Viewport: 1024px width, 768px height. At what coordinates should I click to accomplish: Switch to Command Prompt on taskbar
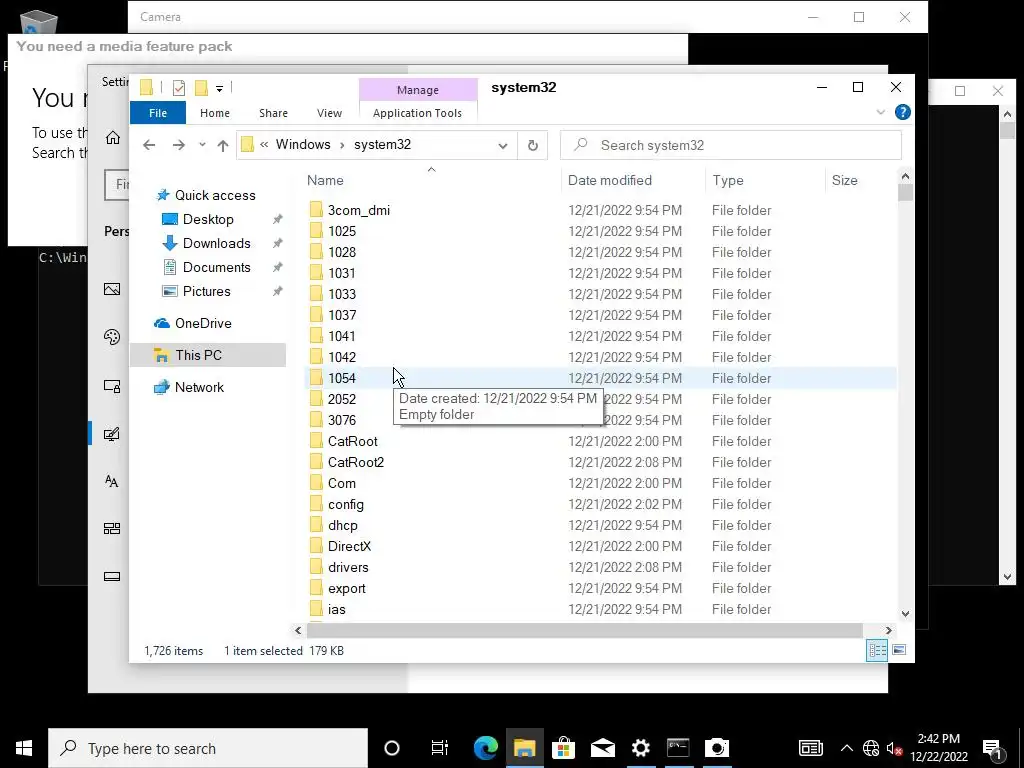click(679, 748)
